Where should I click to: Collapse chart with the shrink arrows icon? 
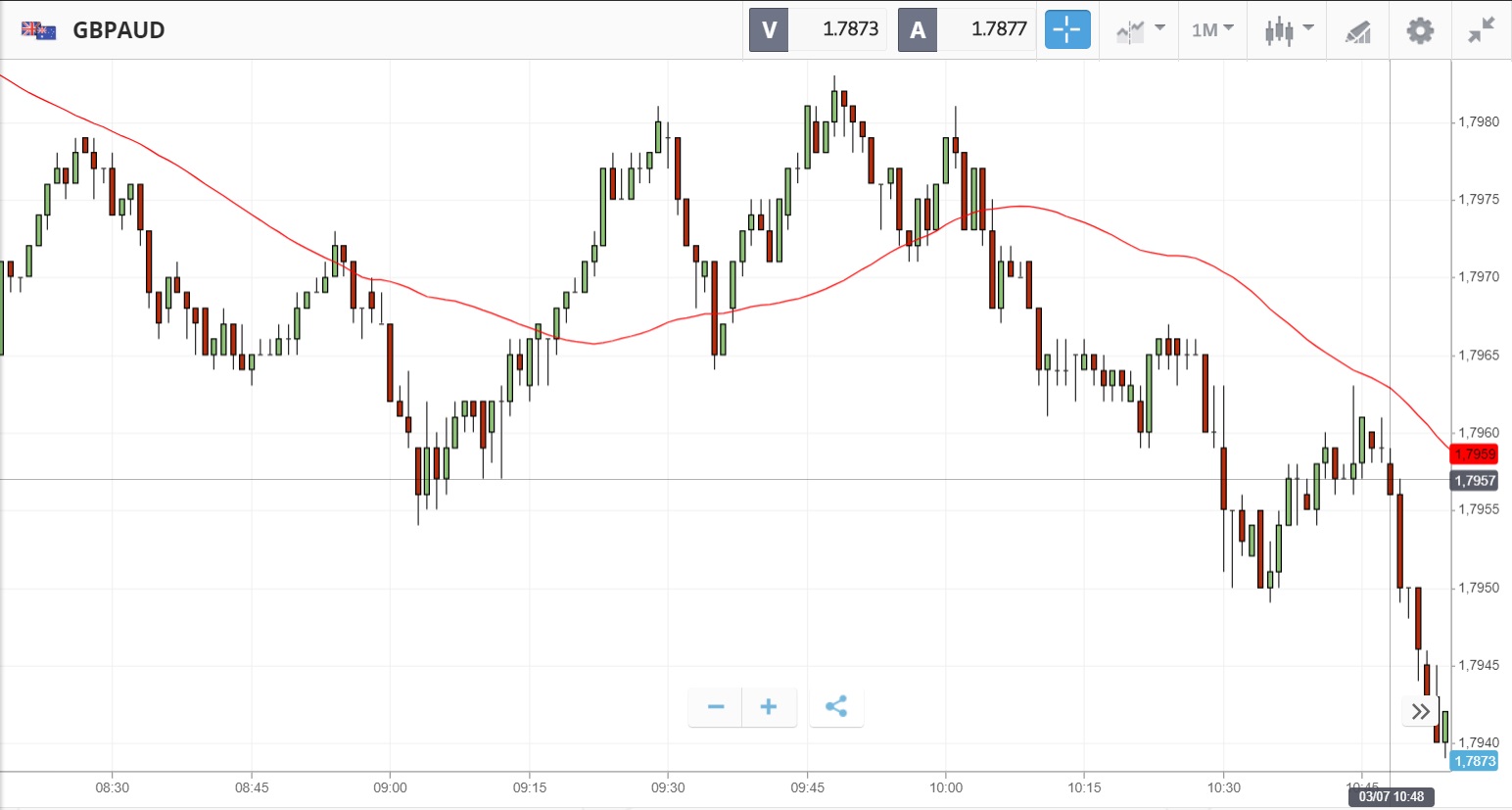(x=1482, y=30)
